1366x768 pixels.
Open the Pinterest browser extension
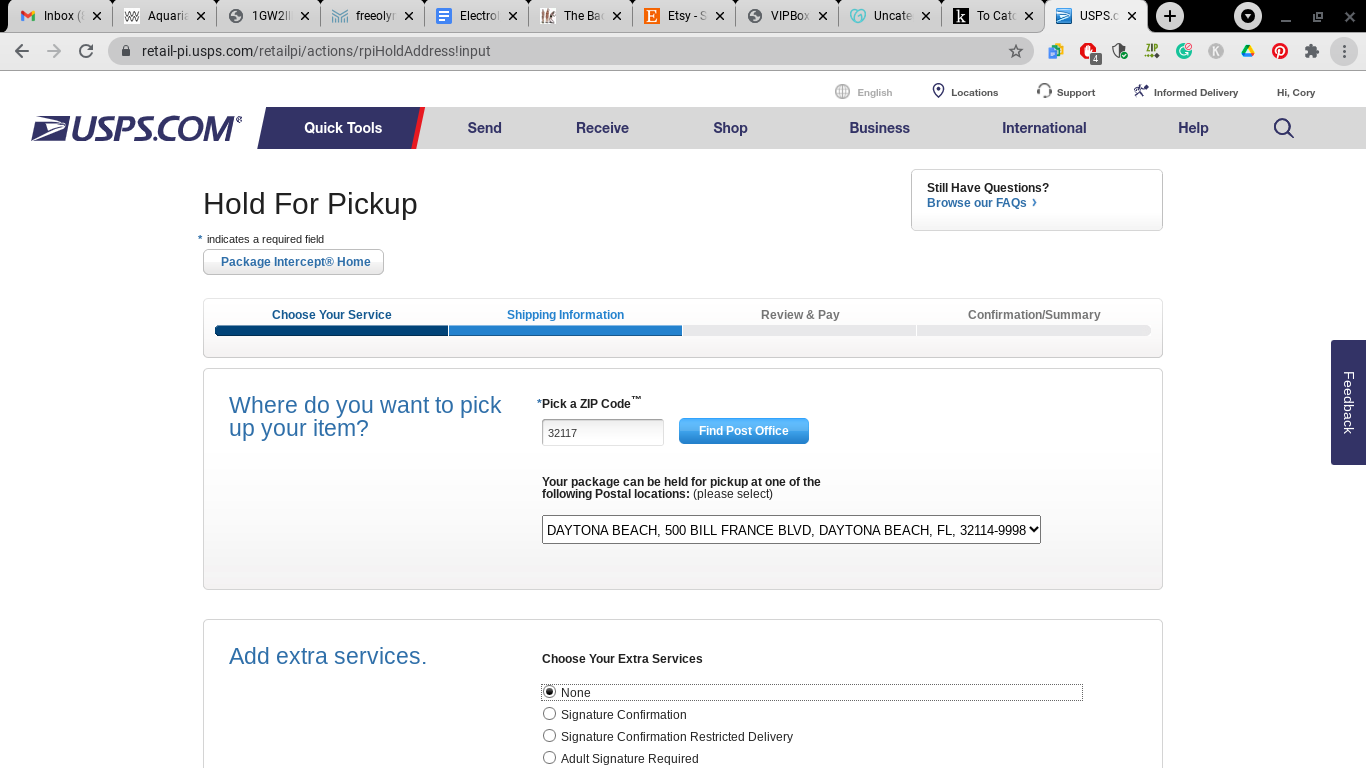[x=1279, y=51]
